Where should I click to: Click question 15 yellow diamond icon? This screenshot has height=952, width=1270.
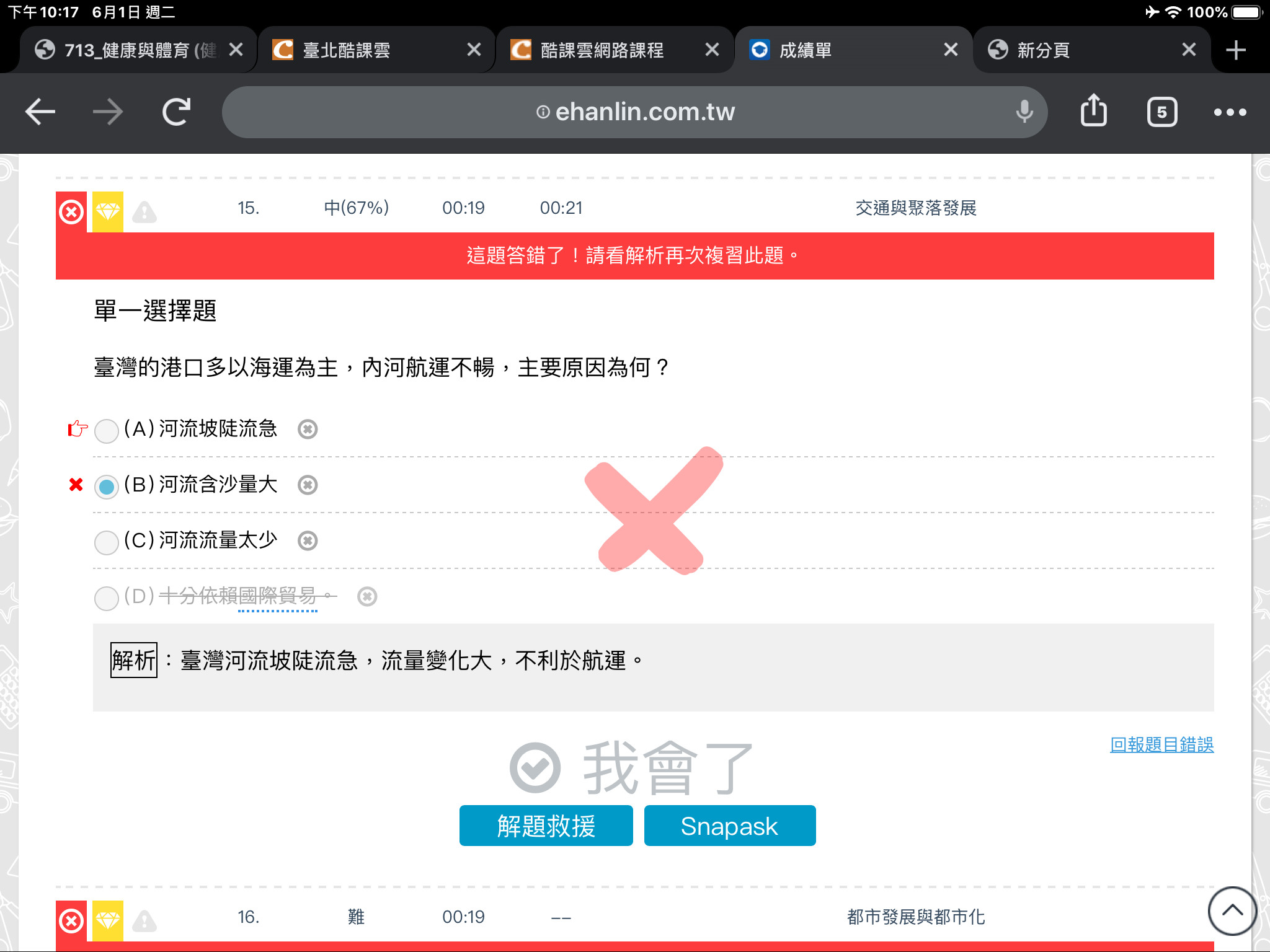click(108, 212)
